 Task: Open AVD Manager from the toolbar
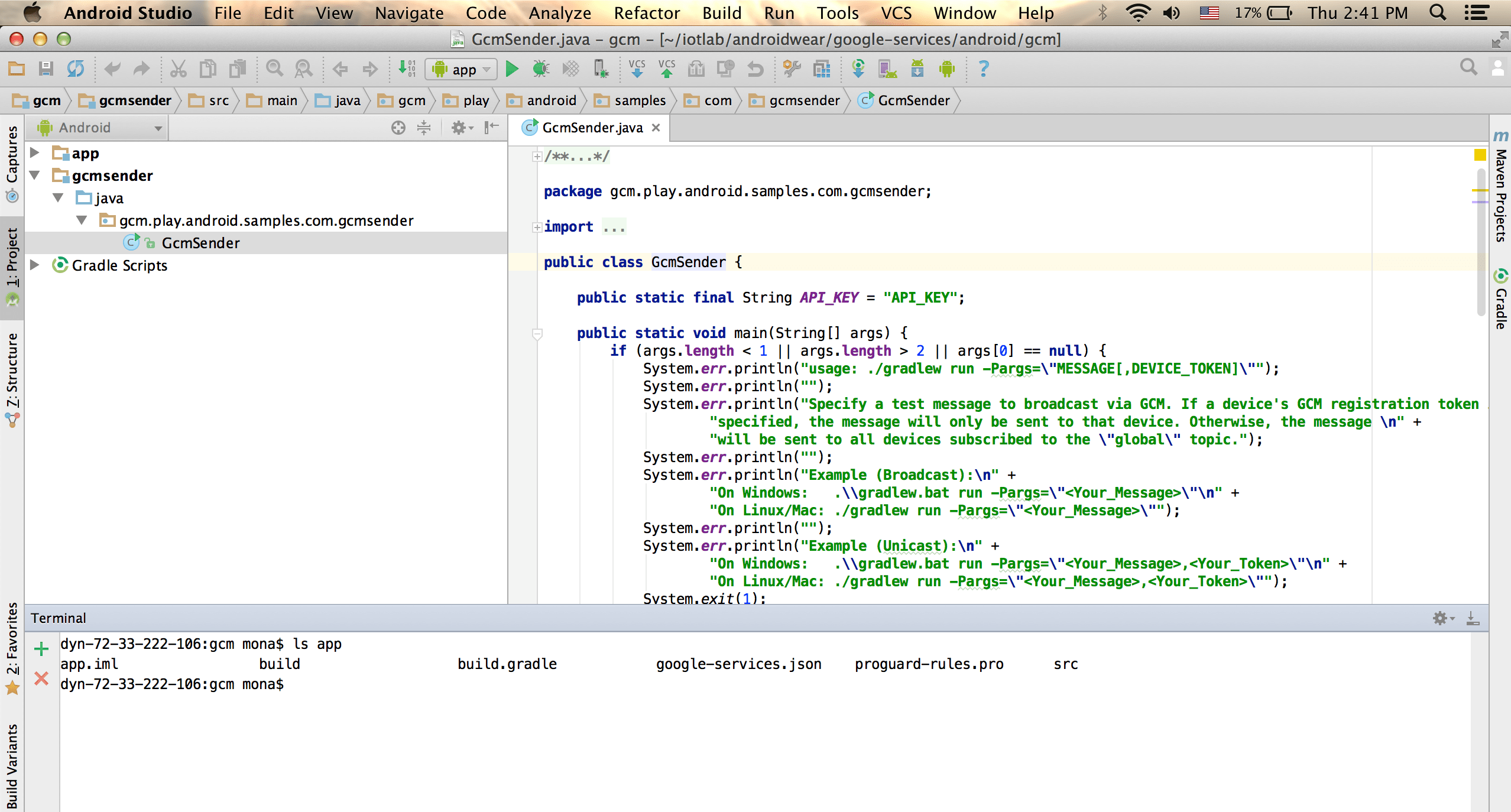(887, 69)
